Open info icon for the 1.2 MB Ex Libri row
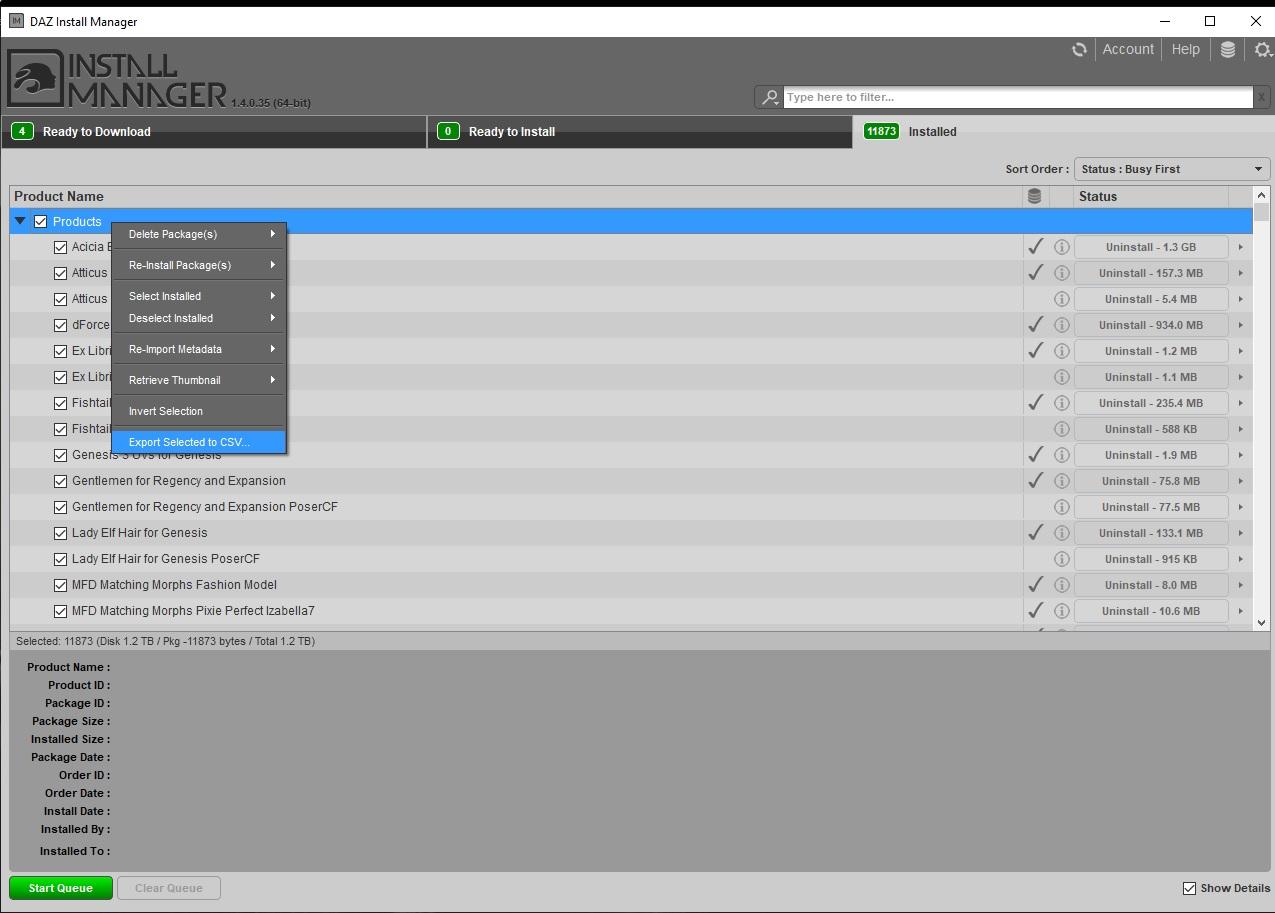 pos(1062,351)
